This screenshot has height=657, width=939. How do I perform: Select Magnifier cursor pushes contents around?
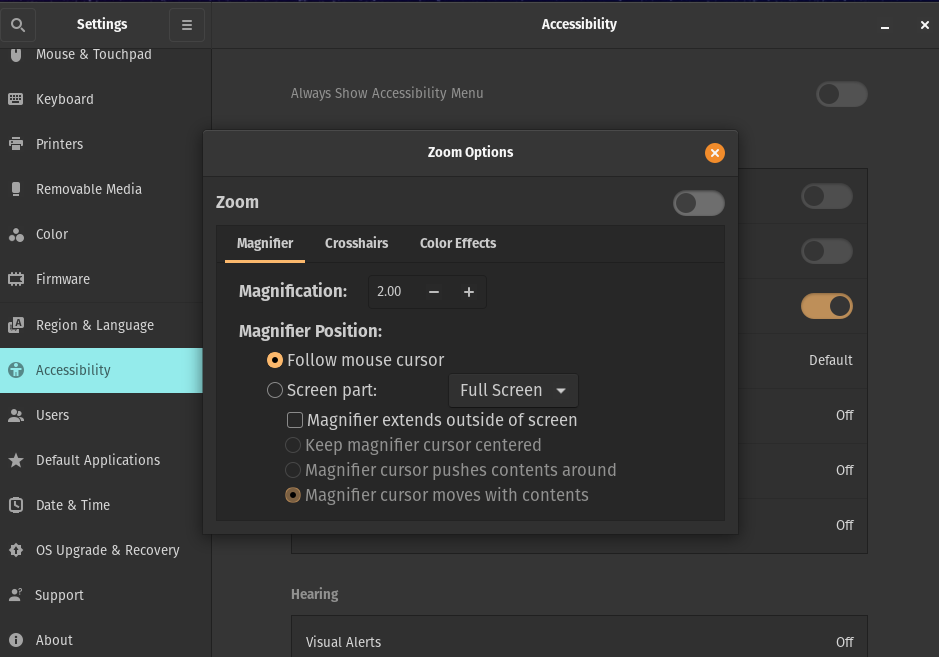tap(292, 470)
